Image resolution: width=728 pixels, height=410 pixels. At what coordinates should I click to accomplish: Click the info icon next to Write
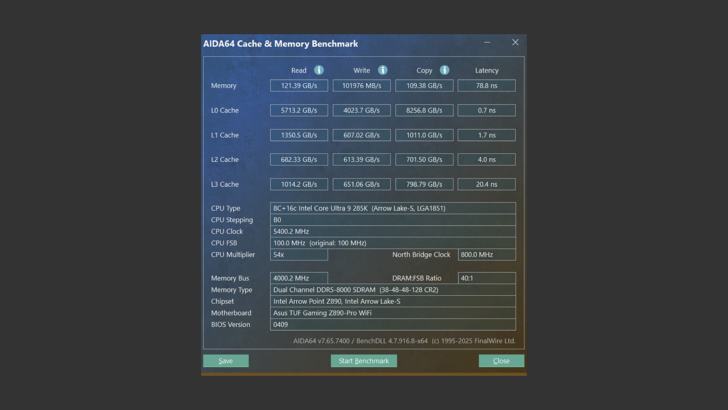(382, 70)
